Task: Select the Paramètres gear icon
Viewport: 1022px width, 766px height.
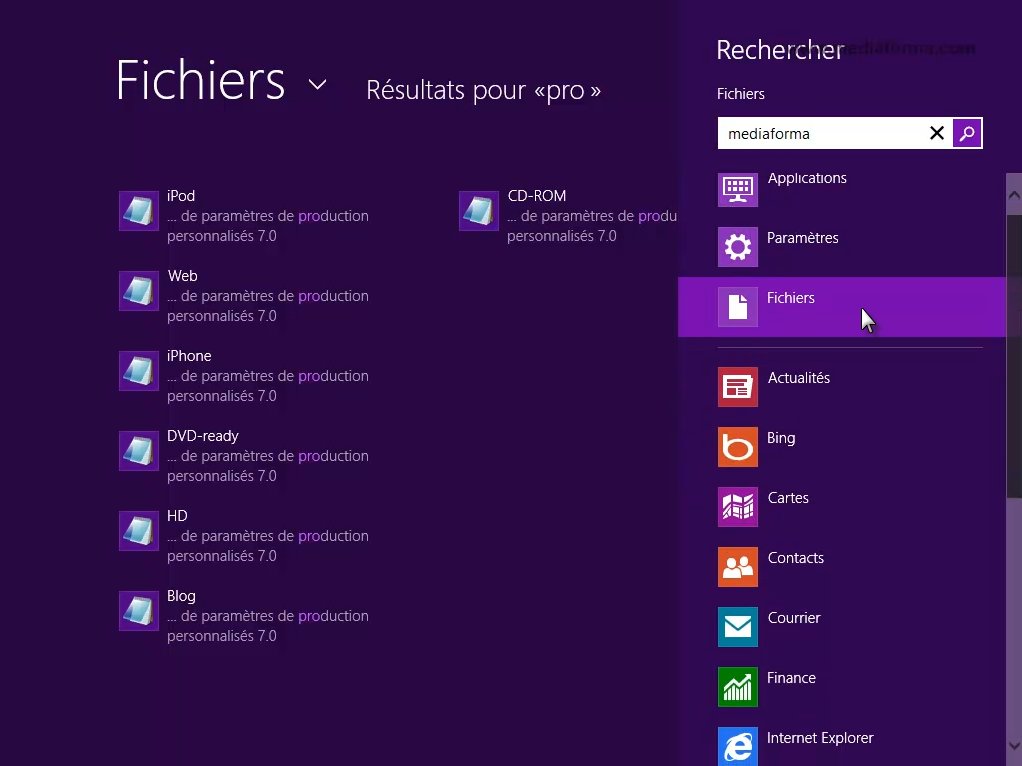Action: [x=738, y=247]
